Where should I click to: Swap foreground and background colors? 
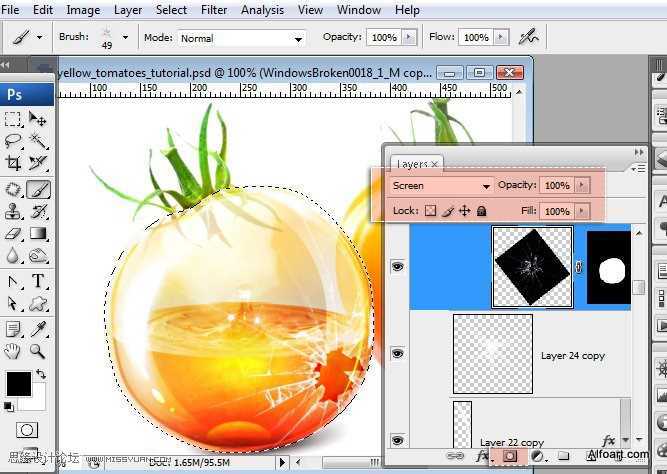41,374
